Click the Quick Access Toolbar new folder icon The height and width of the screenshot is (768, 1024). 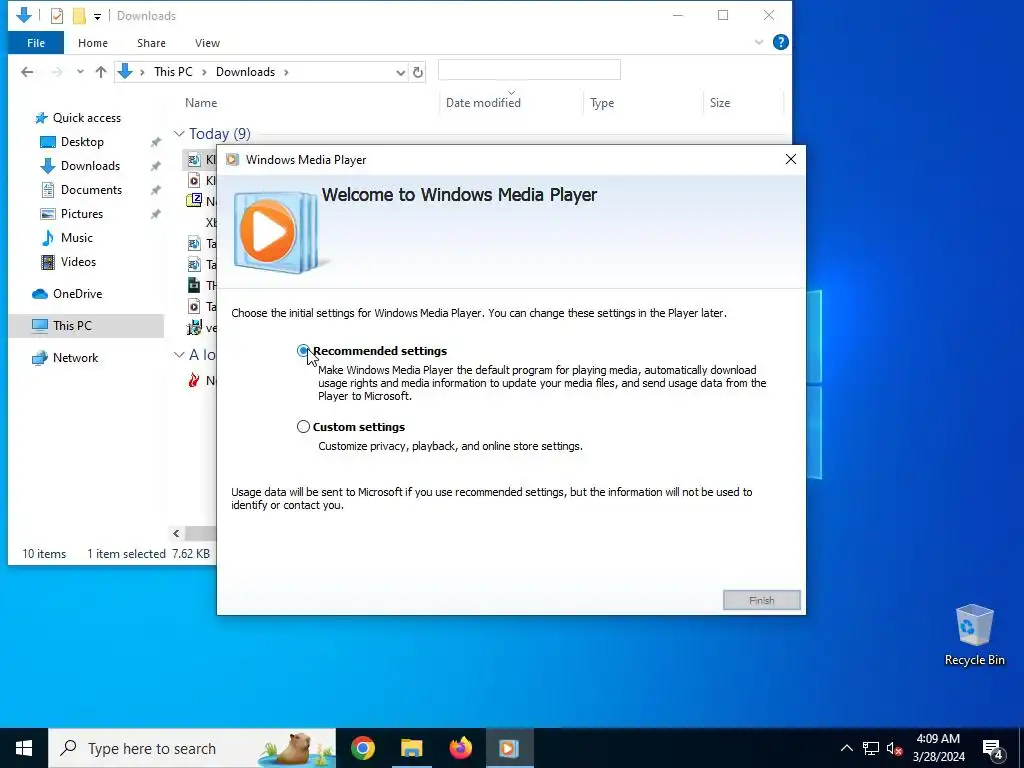click(x=79, y=16)
